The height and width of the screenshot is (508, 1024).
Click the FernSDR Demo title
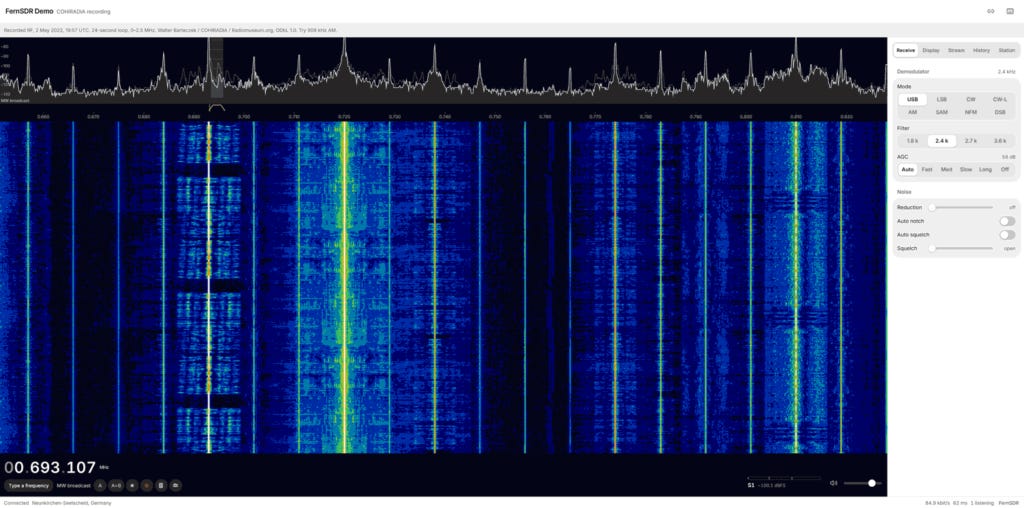click(29, 11)
